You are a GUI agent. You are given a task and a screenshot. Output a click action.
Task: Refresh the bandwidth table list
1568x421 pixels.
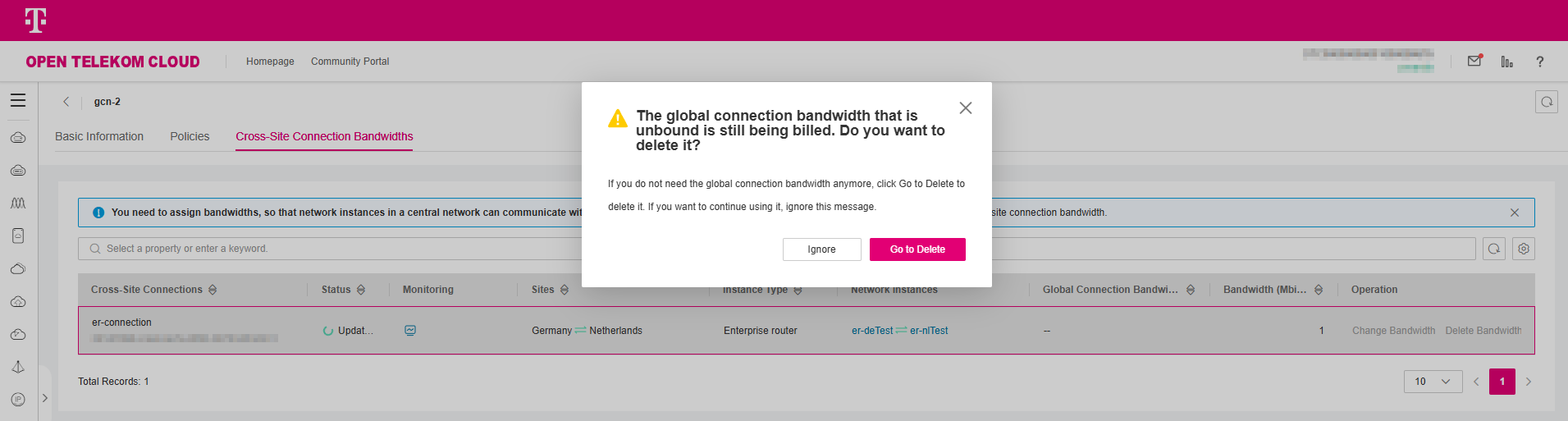point(1494,249)
